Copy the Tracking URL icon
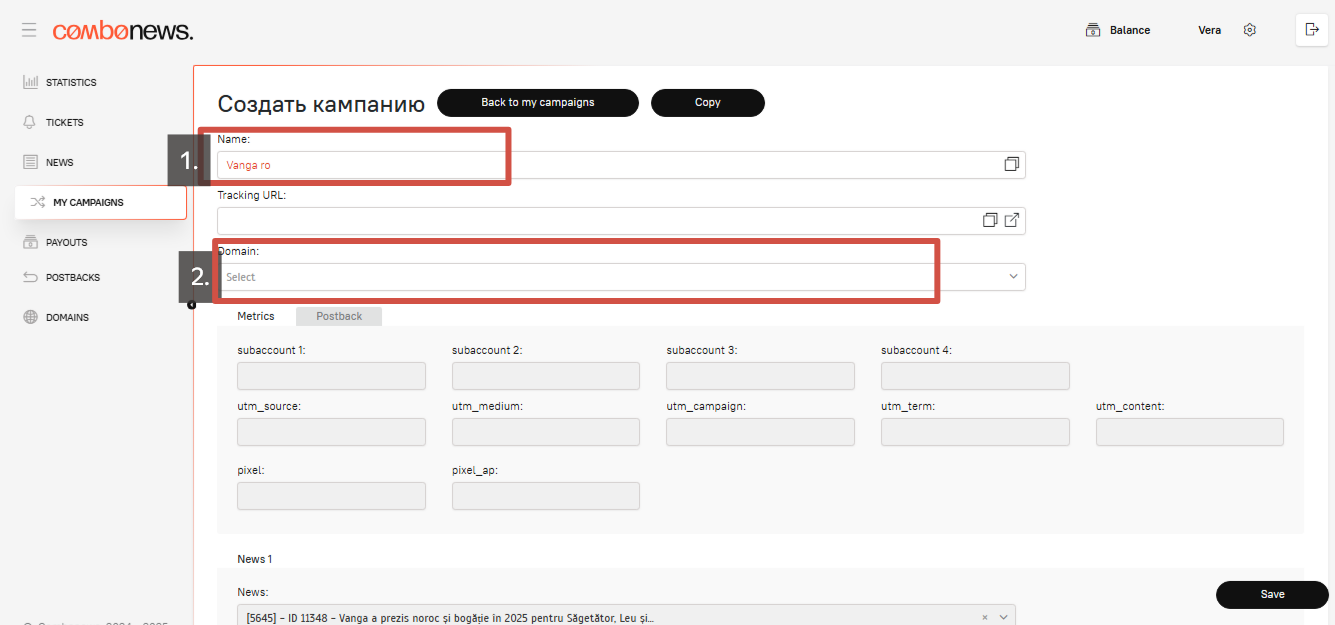The image size is (1335, 625). coord(990,220)
